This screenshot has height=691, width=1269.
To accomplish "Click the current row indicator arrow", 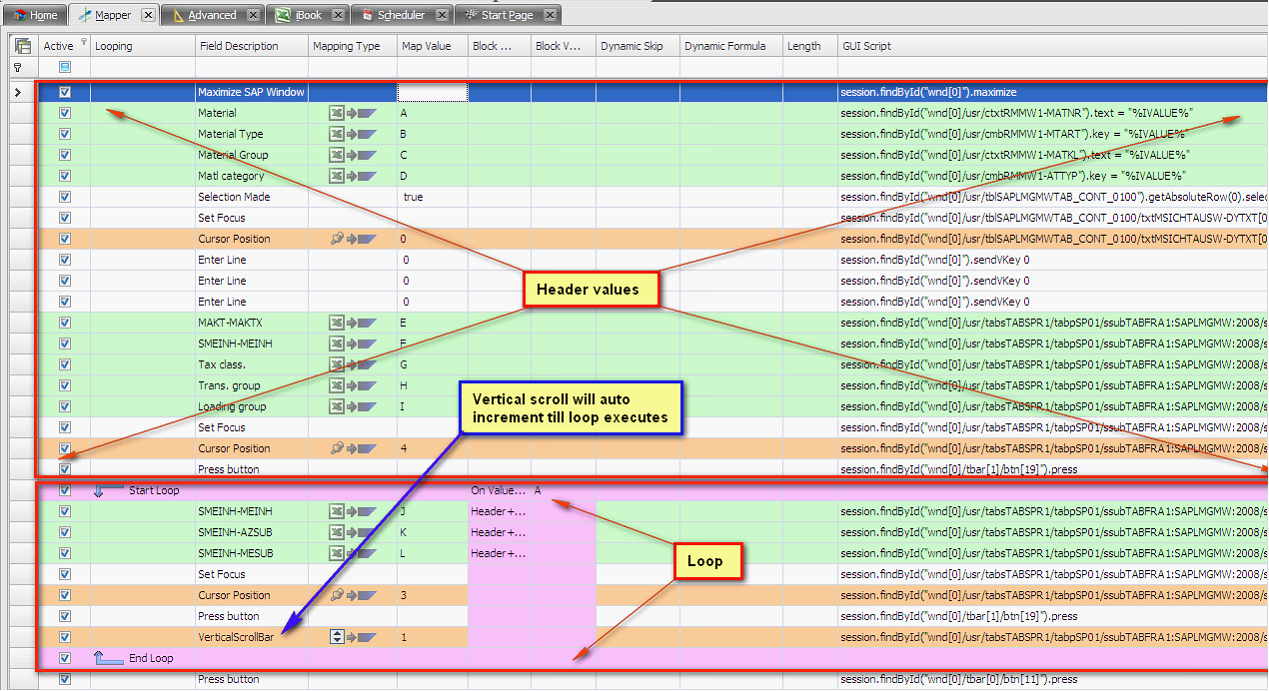I will (17, 92).
